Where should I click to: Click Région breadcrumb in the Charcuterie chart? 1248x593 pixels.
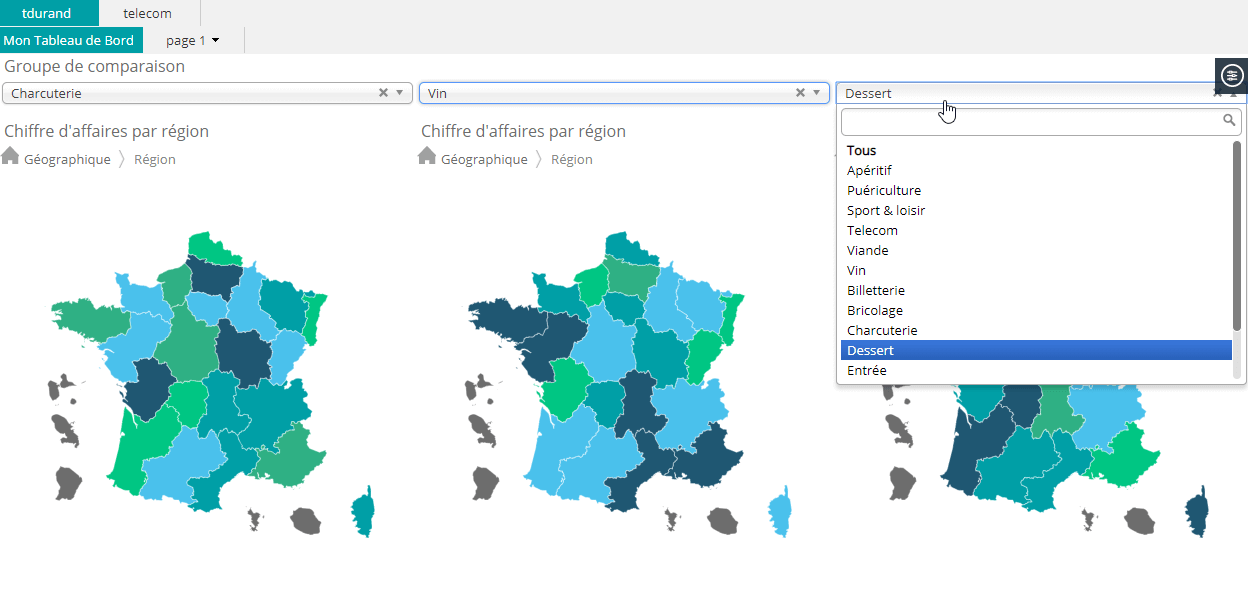(155, 159)
